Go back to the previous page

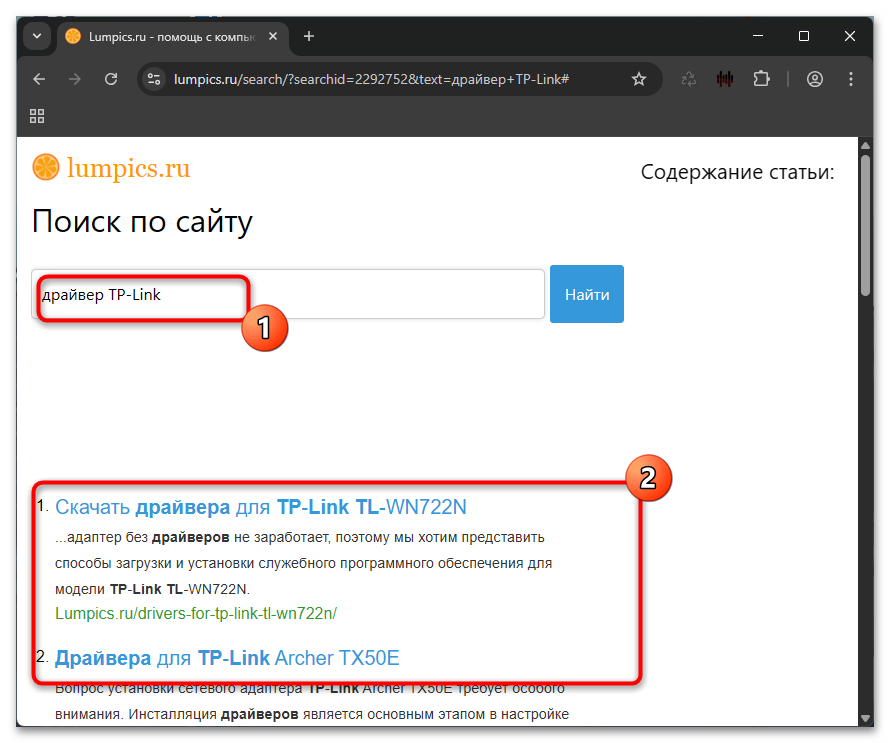tap(39, 79)
